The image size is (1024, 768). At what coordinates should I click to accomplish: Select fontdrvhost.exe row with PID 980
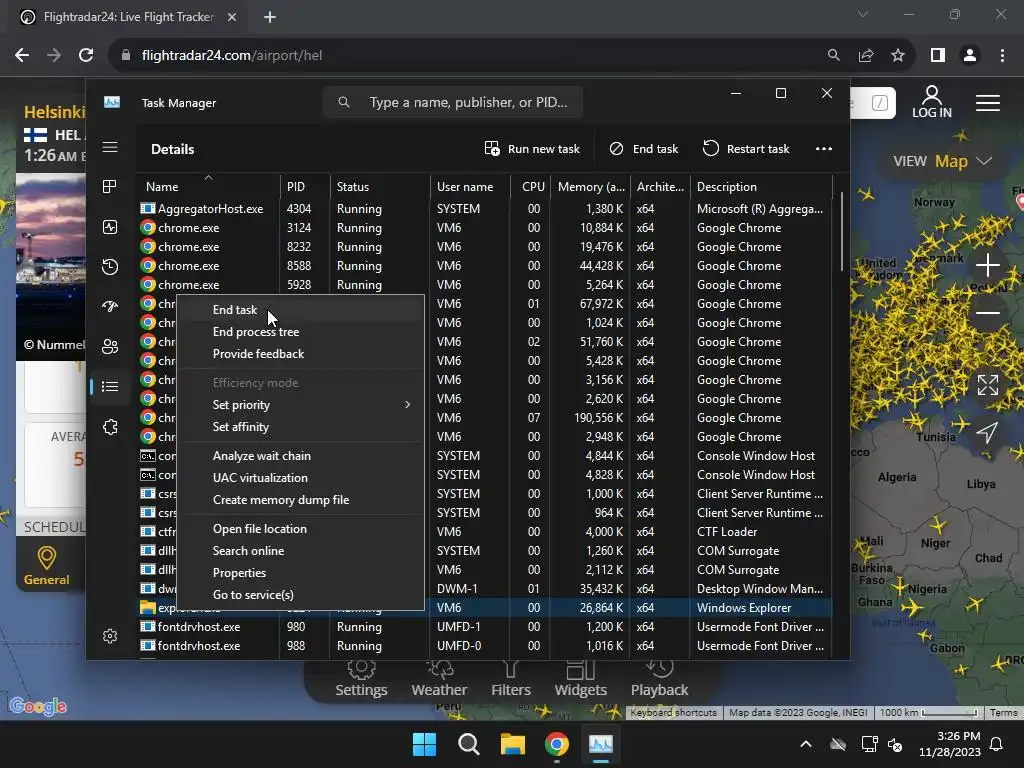tap(485, 627)
